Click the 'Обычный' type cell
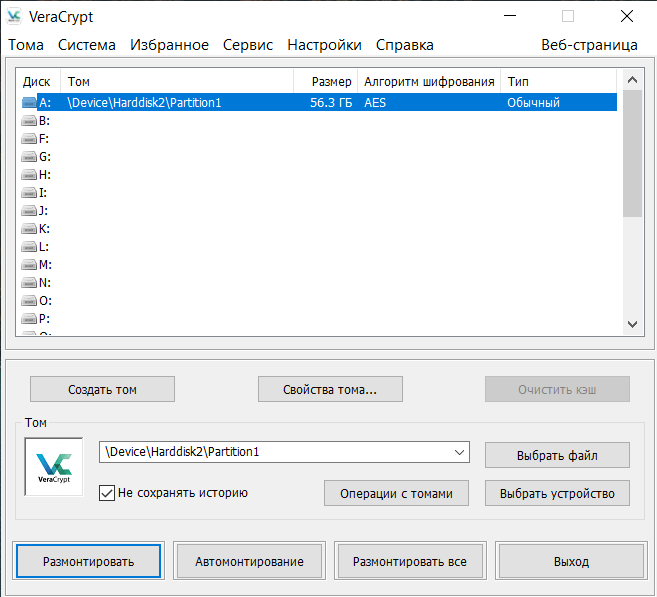Screen dimensions: 657x597 tap(533, 103)
